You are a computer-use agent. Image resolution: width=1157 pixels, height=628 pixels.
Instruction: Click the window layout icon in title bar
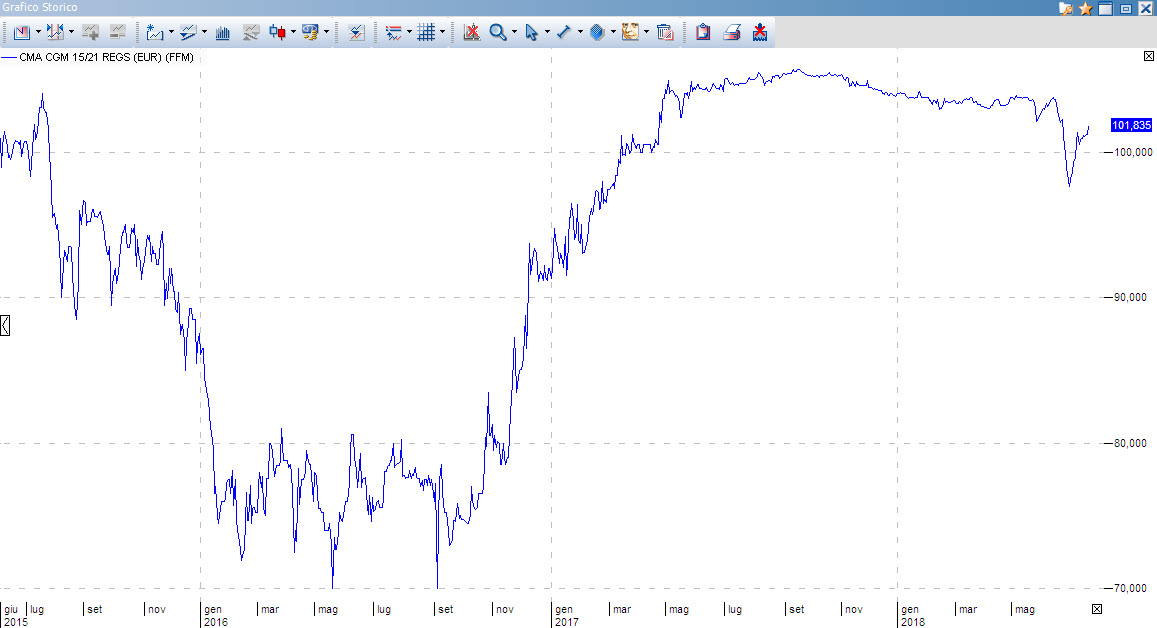click(1105, 8)
